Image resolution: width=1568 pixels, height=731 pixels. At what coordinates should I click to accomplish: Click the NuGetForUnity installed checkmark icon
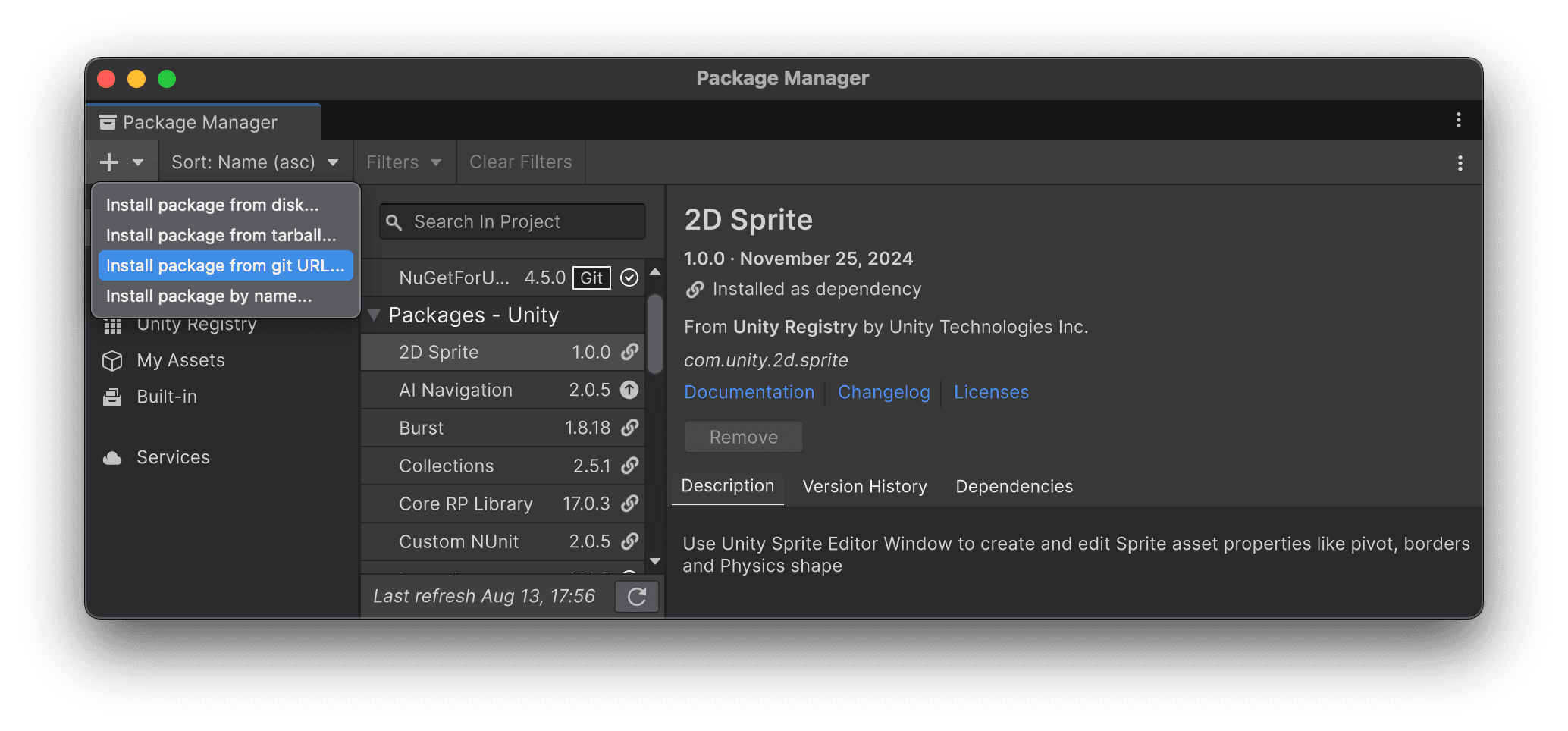tap(629, 278)
